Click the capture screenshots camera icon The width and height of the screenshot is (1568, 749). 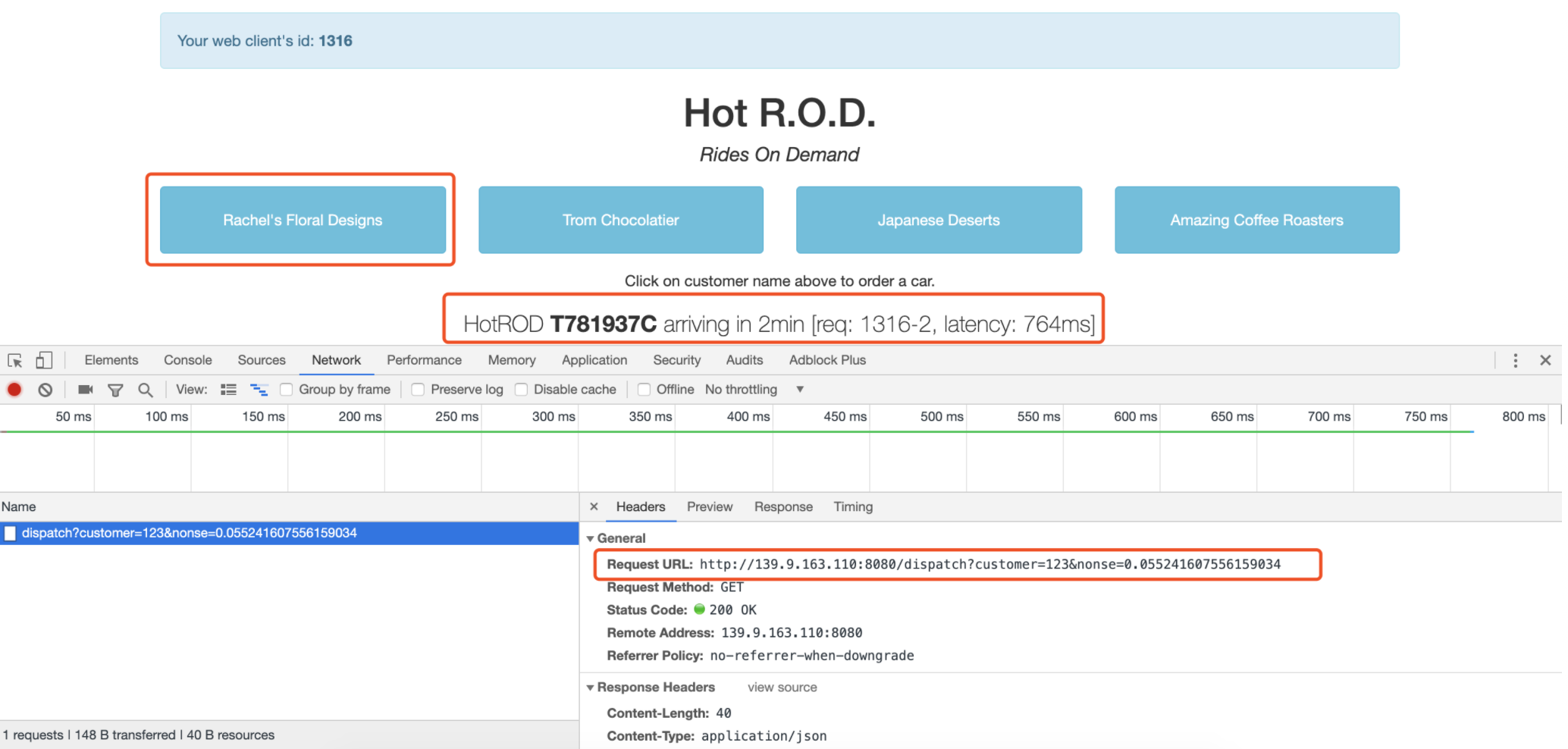click(86, 390)
